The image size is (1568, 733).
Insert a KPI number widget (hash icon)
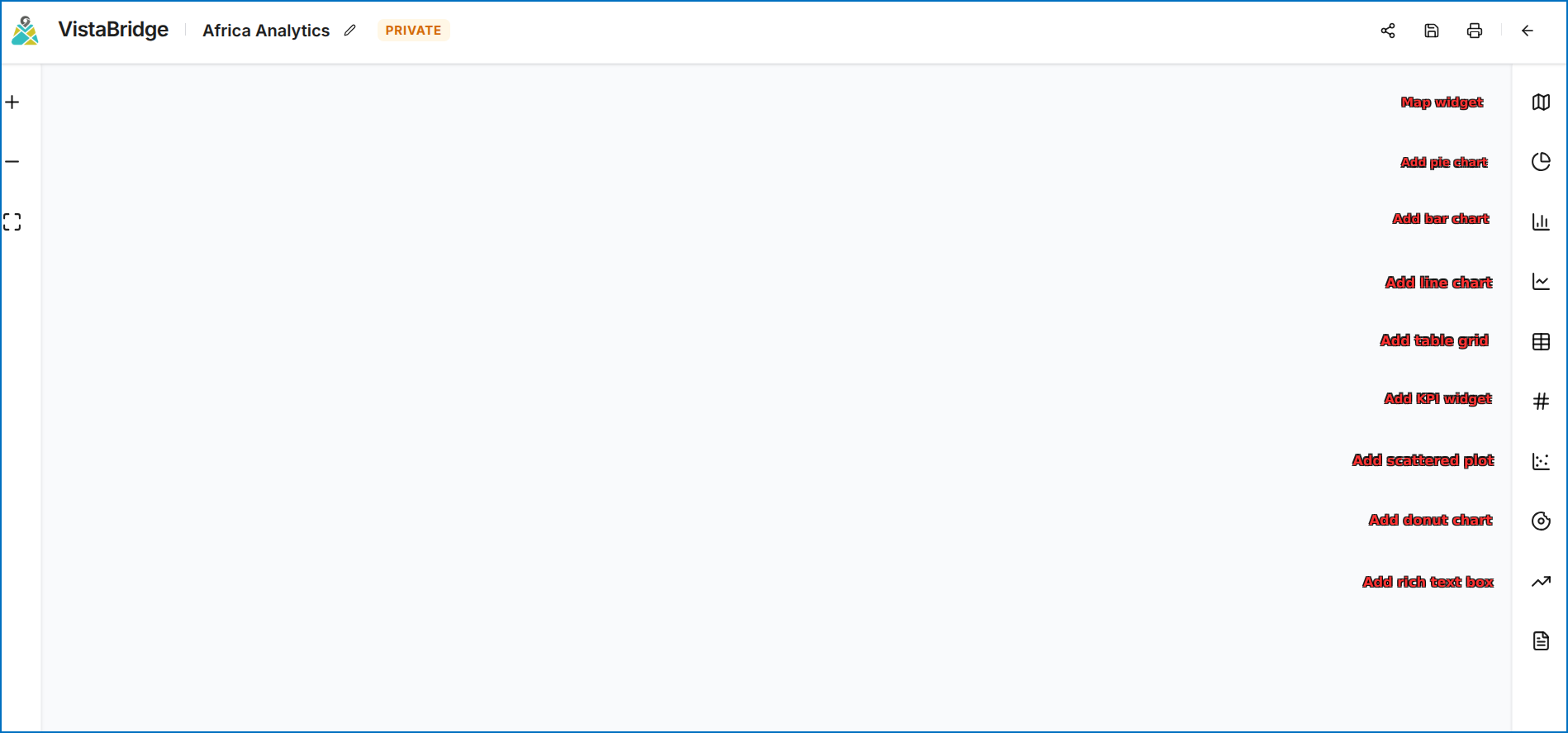pos(1541,402)
